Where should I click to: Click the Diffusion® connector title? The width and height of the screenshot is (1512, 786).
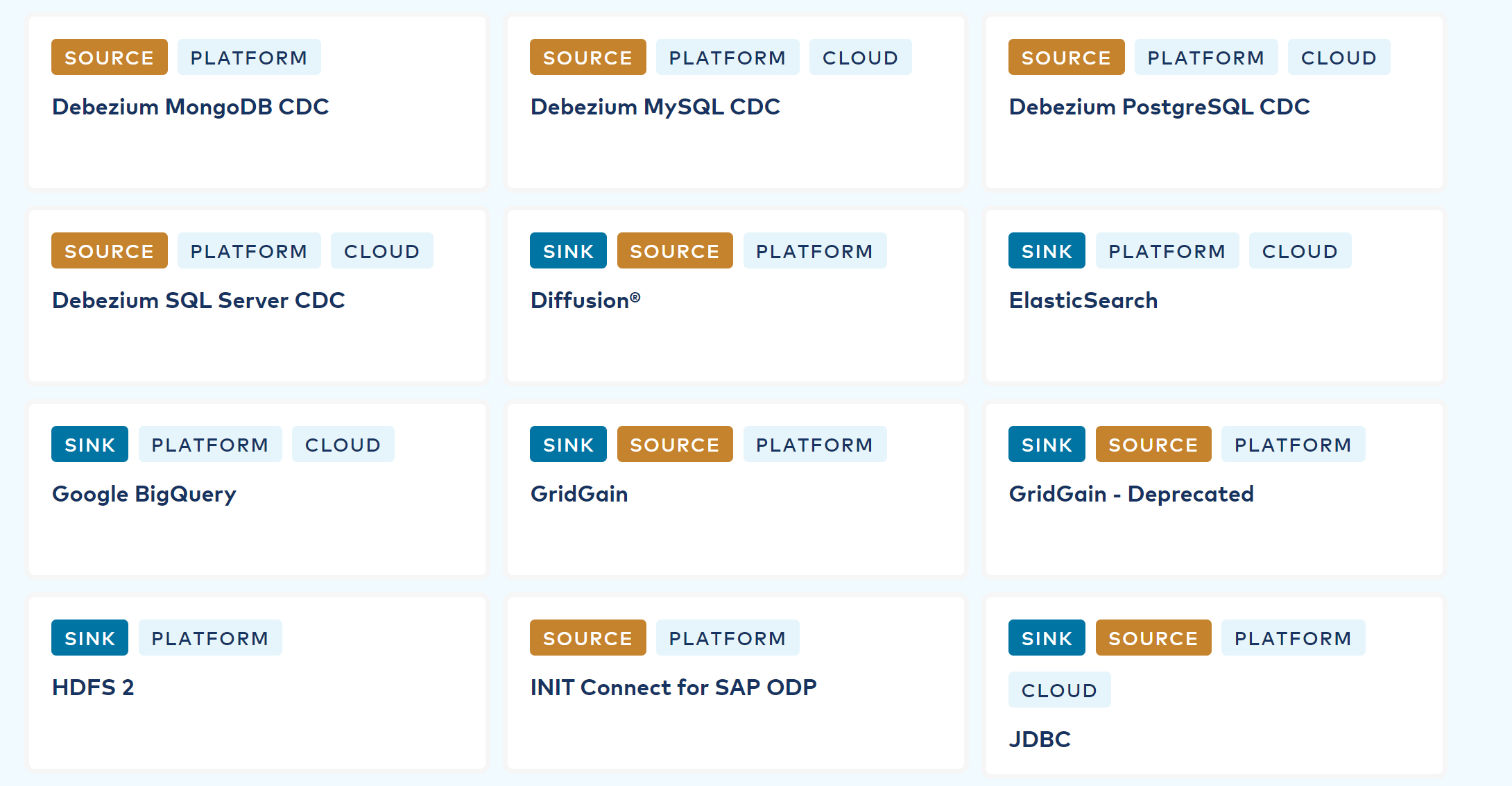[585, 300]
